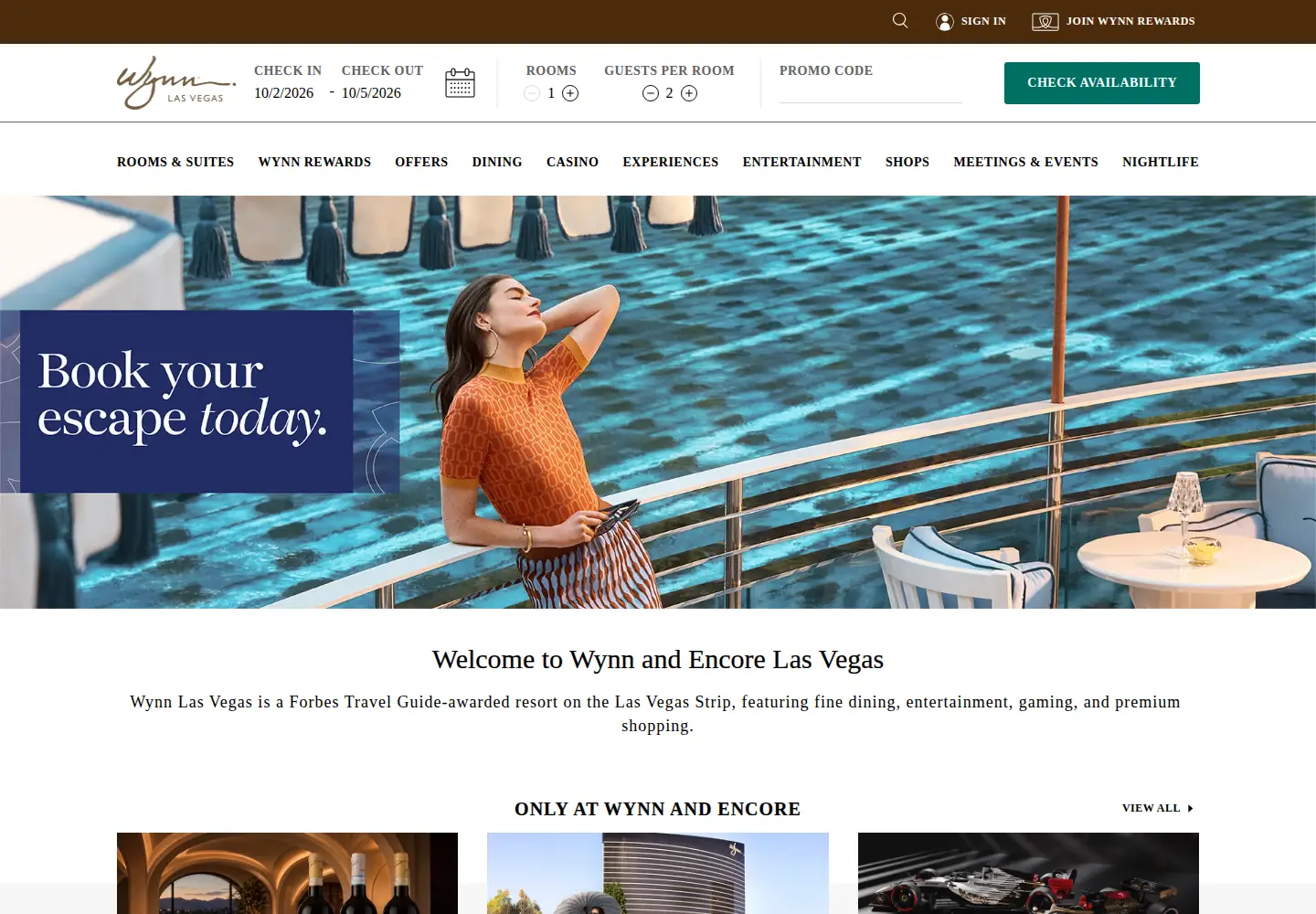Open the Wynn Rewards menu item
The width and height of the screenshot is (1316, 914).
pos(314,162)
